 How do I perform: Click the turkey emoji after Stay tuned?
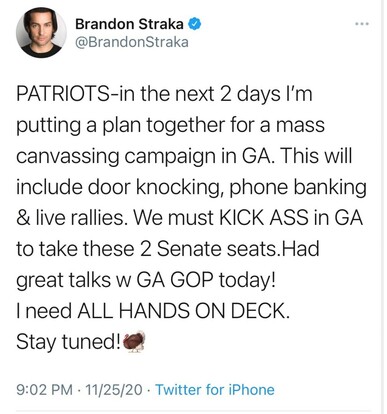pyautogui.click(x=134, y=342)
